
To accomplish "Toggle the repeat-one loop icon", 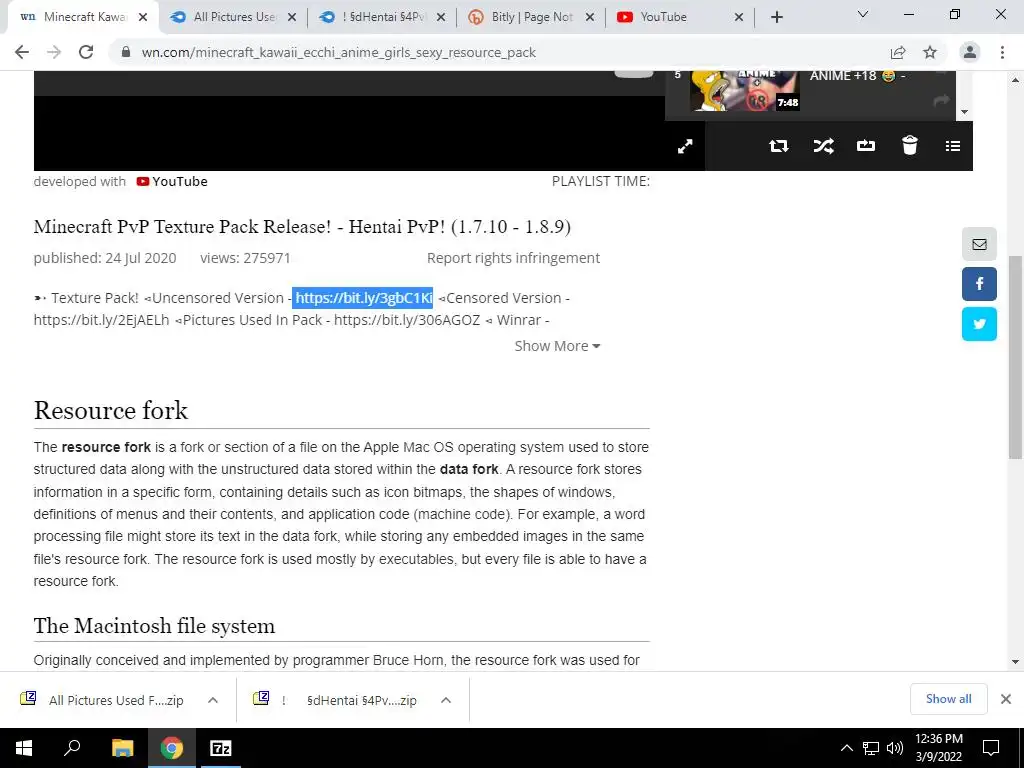I will (x=866, y=146).
